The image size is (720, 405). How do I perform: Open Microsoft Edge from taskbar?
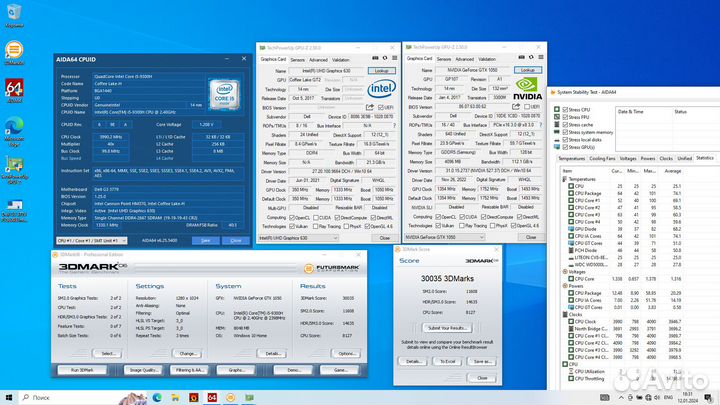coord(157,397)
